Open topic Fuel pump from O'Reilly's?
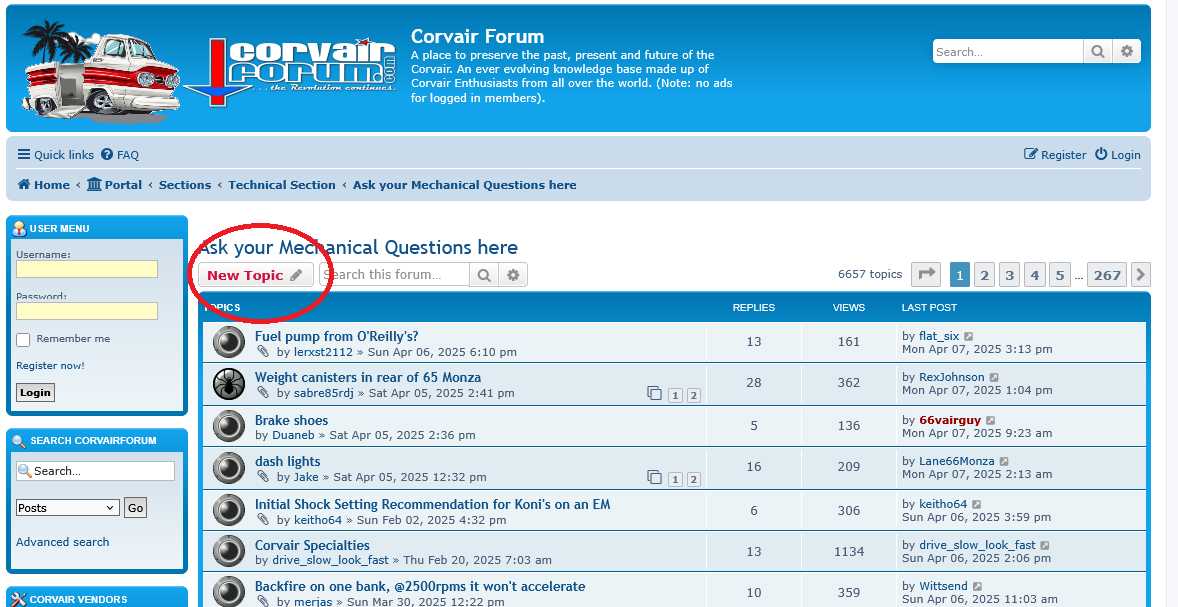1178x607 pixels. pyautogui.click(x=337, y=336)
